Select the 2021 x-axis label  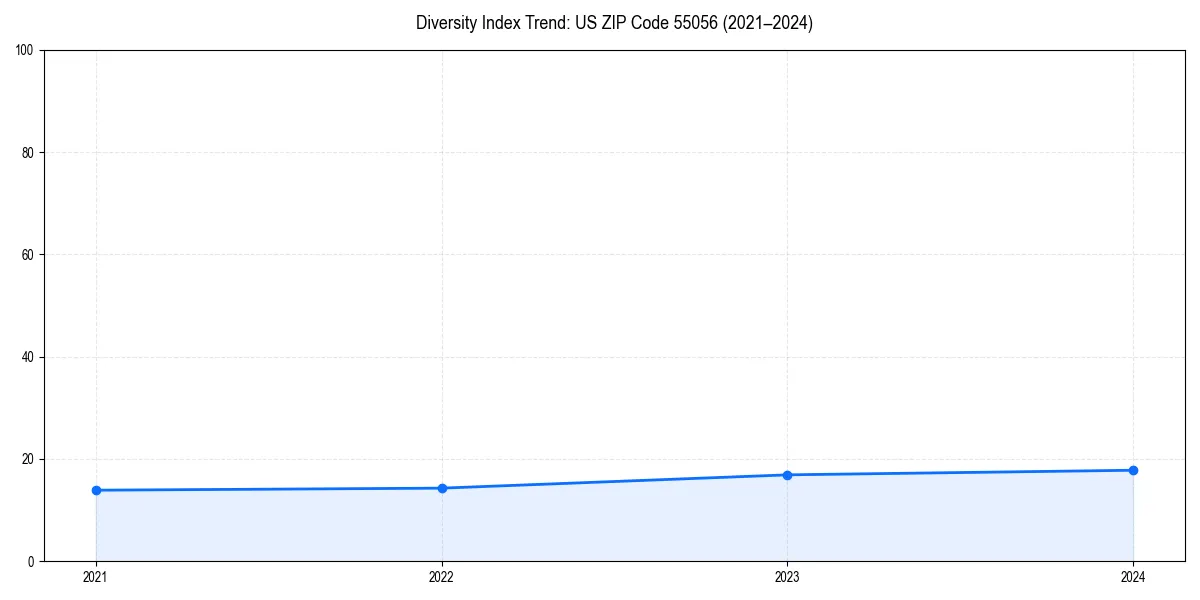(96, 577)
